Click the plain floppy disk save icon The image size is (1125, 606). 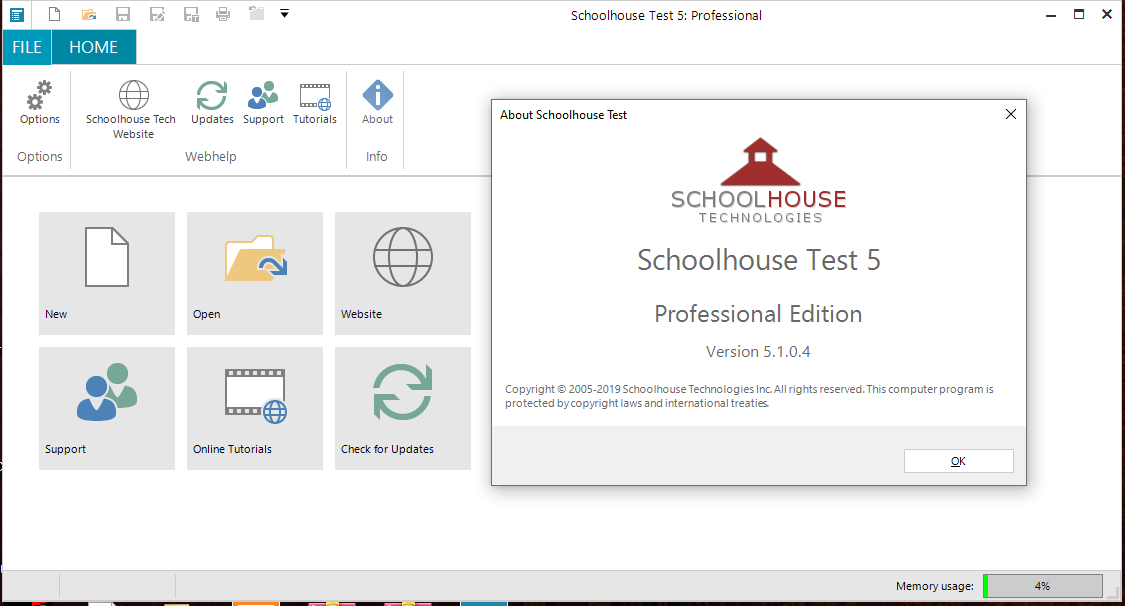[123, 14]
